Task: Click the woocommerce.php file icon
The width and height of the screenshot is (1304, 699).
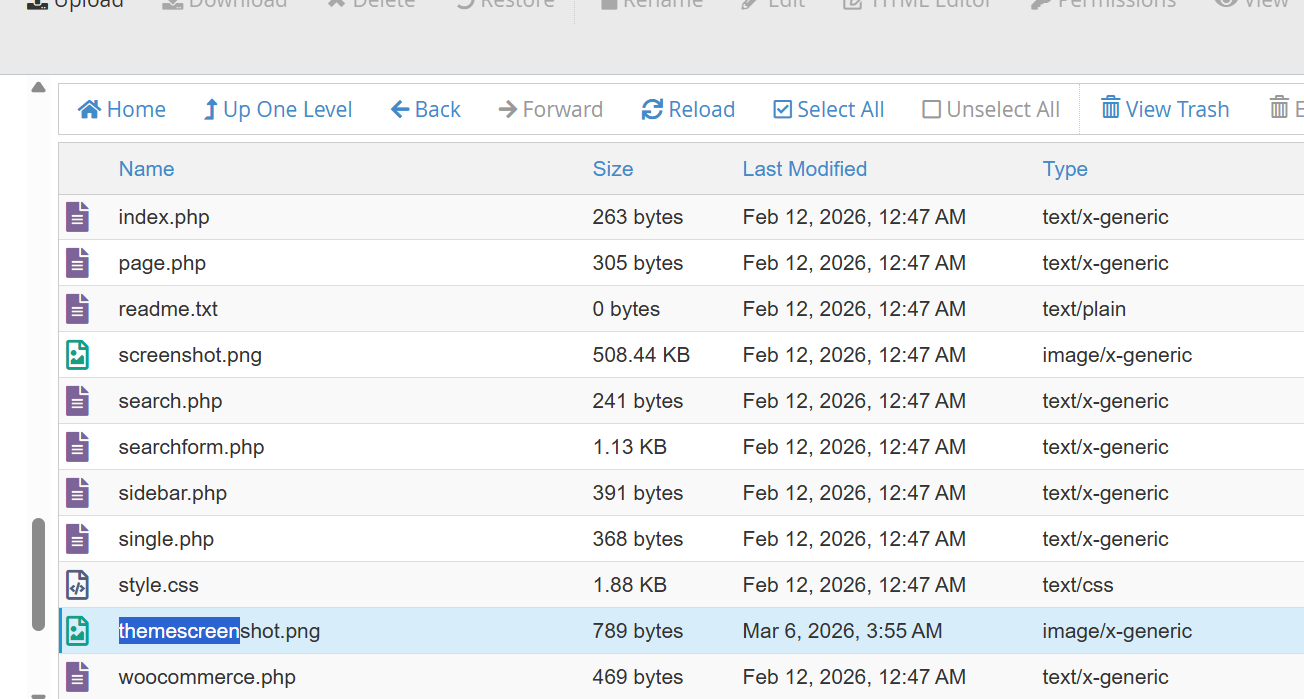Action: click(x=78, y=677)
